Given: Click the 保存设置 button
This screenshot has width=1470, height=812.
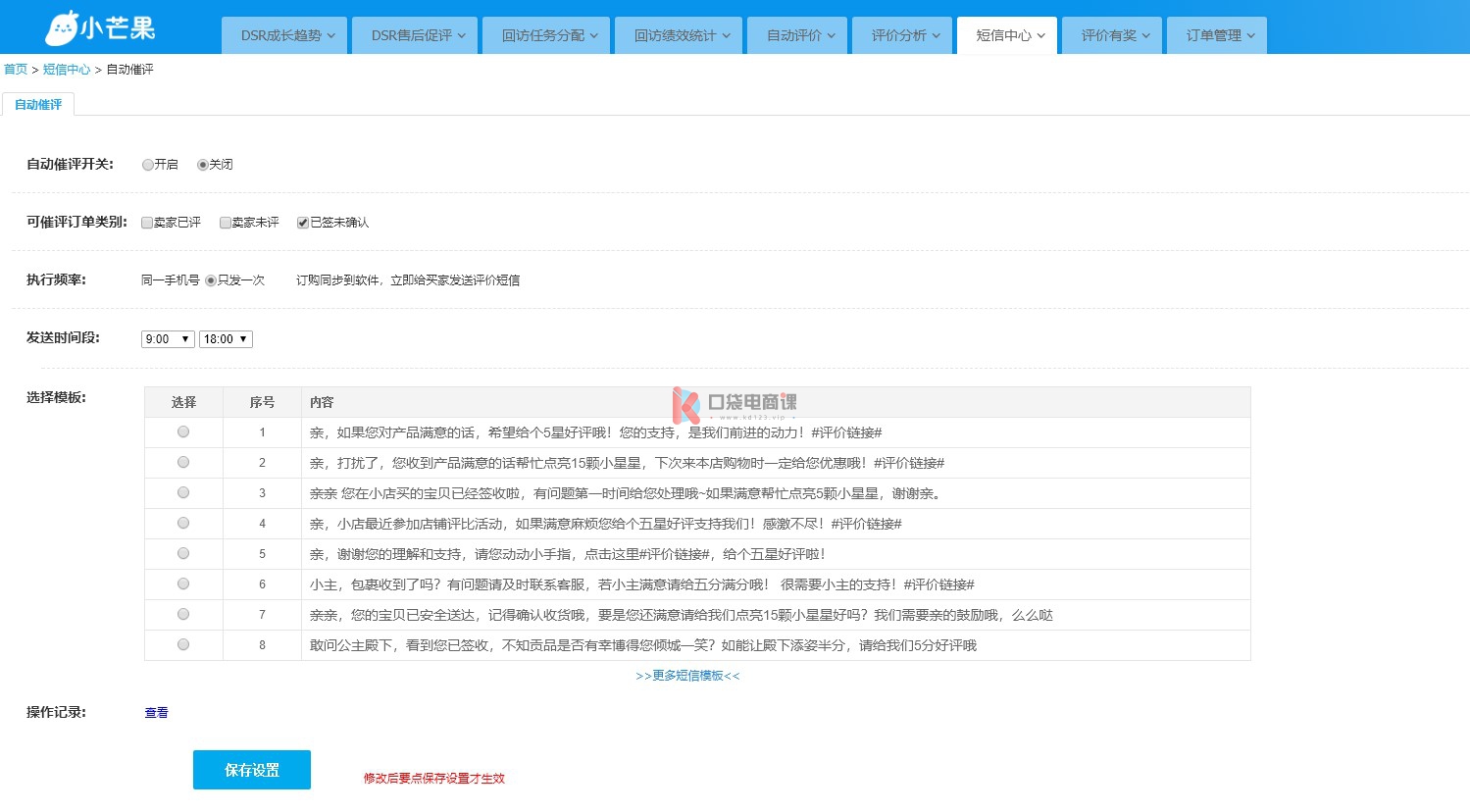Looking at the screenshot, I should (252, 770).
